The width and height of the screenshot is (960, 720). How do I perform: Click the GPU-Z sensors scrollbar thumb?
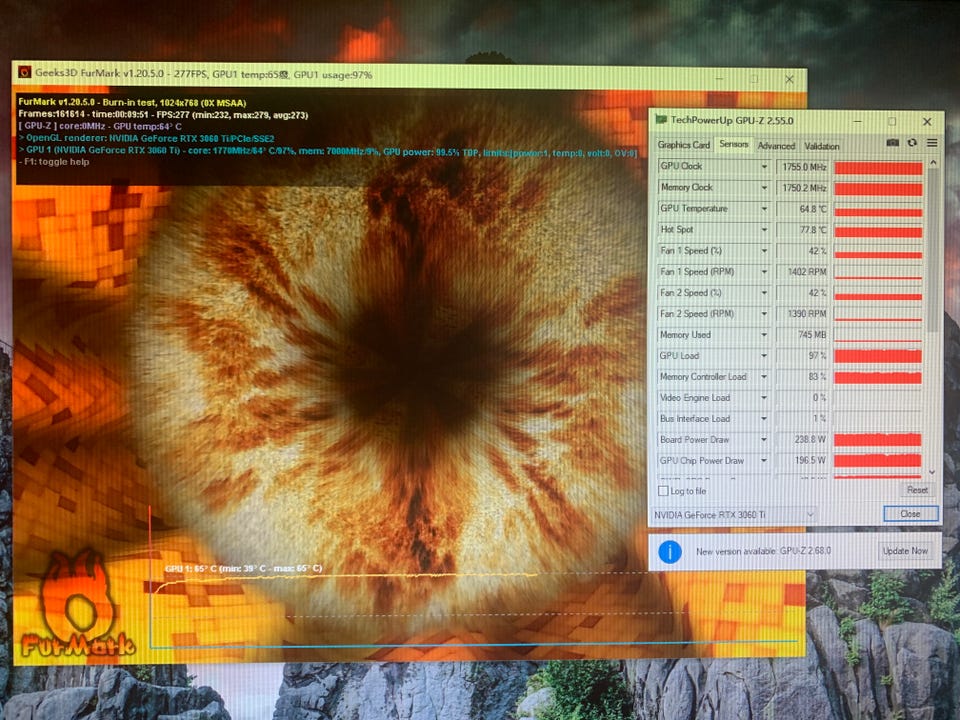coord(932,251)
